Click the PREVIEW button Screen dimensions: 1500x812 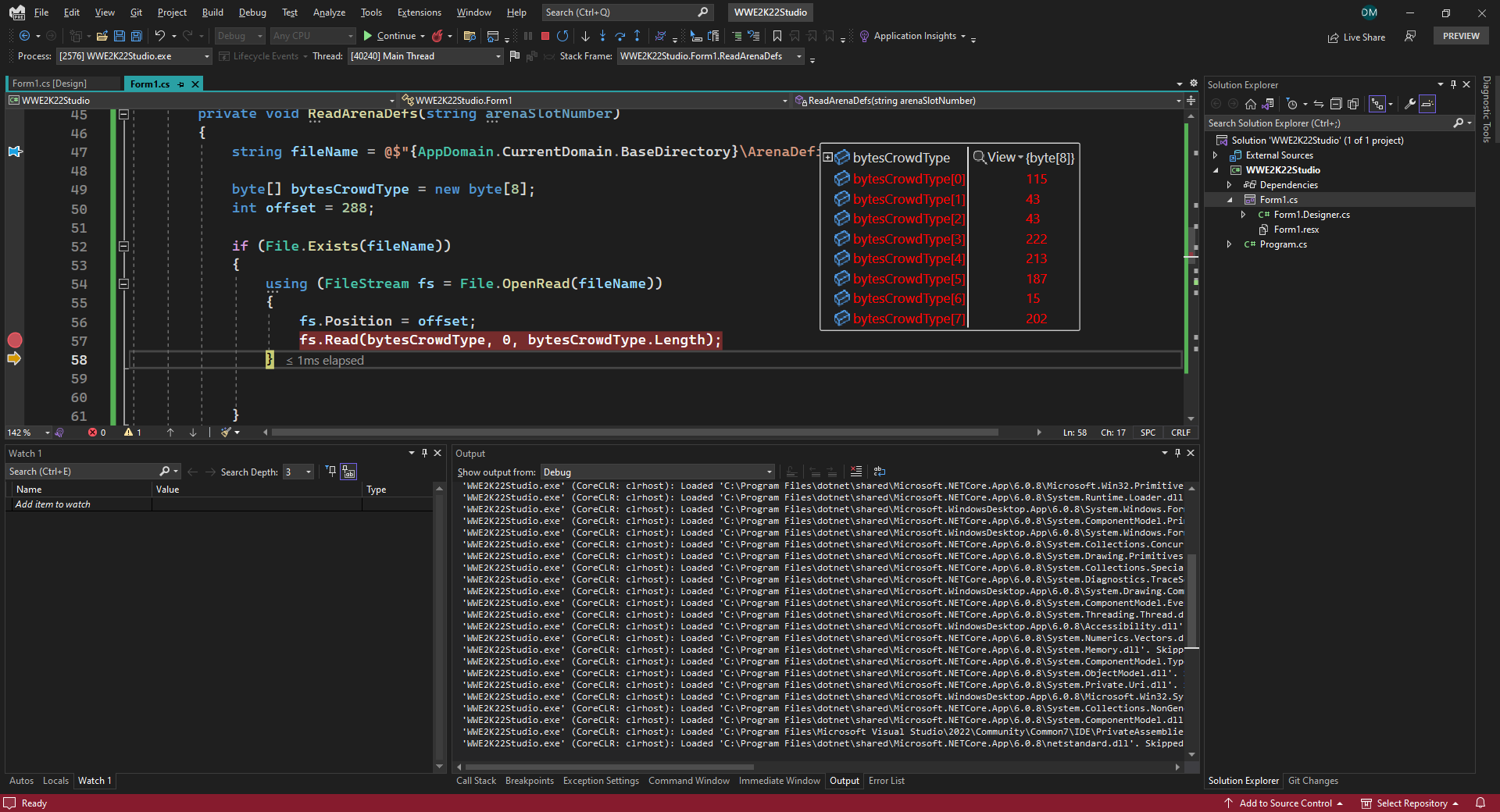1461,36
